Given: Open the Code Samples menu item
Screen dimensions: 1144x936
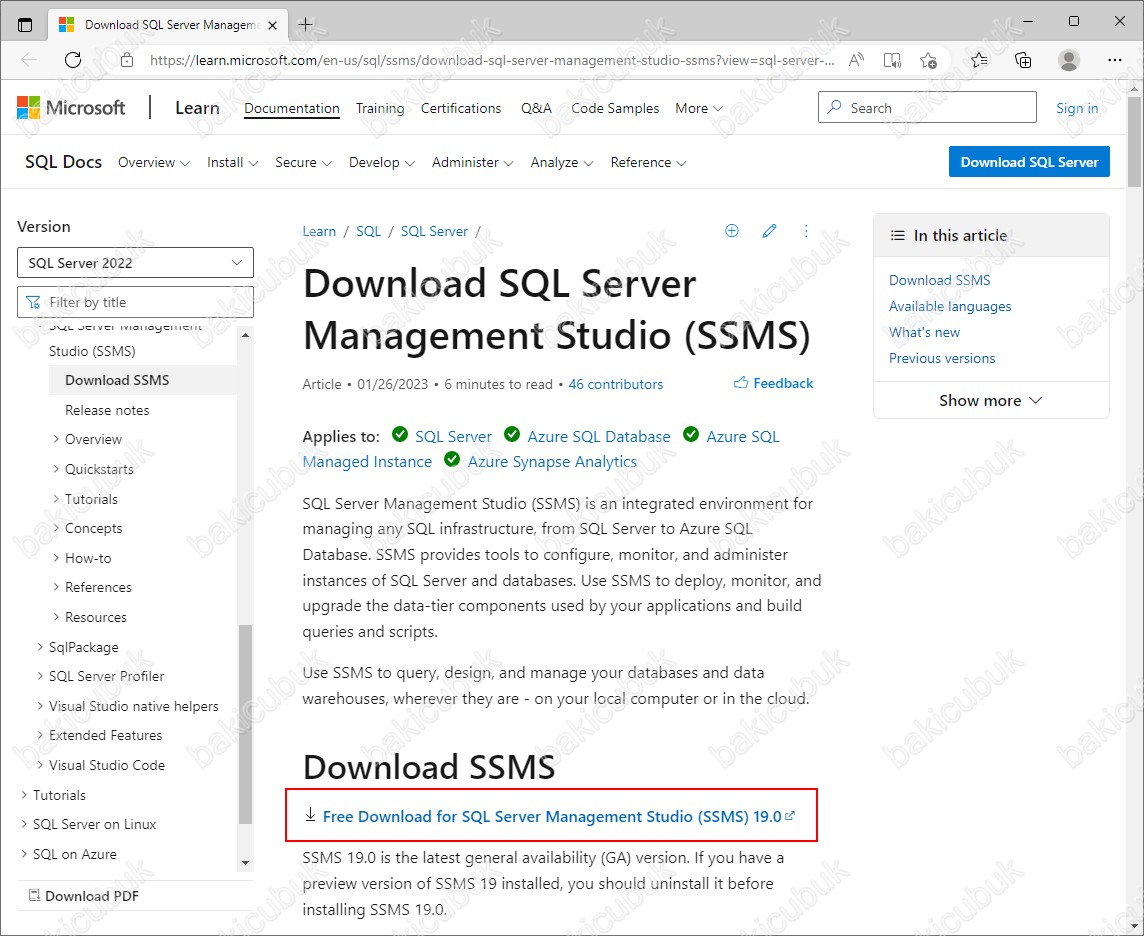Looking at the screenshot, I should (615, 108).
